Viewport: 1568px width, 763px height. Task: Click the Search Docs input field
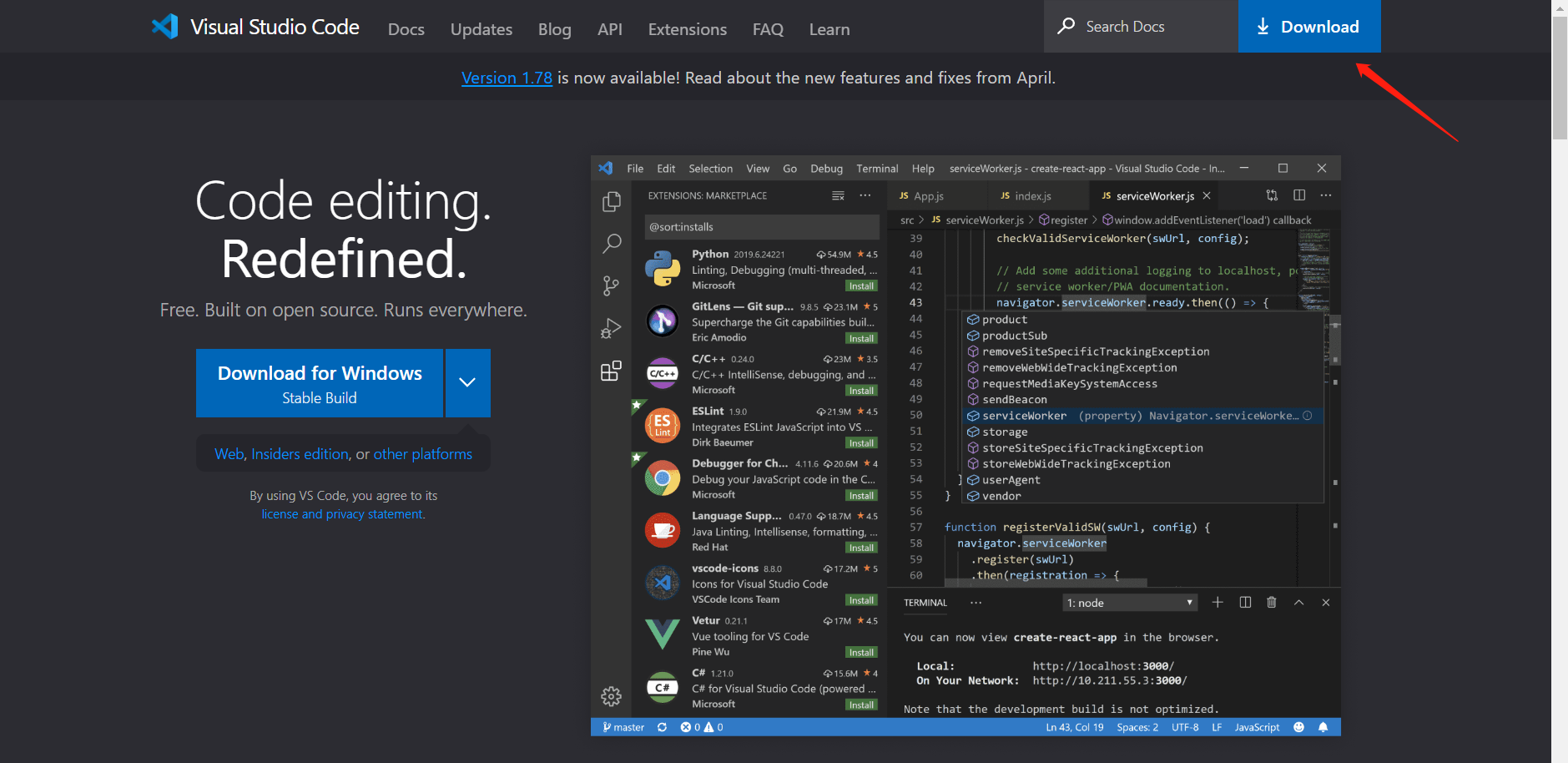(x=1141, y=26)
